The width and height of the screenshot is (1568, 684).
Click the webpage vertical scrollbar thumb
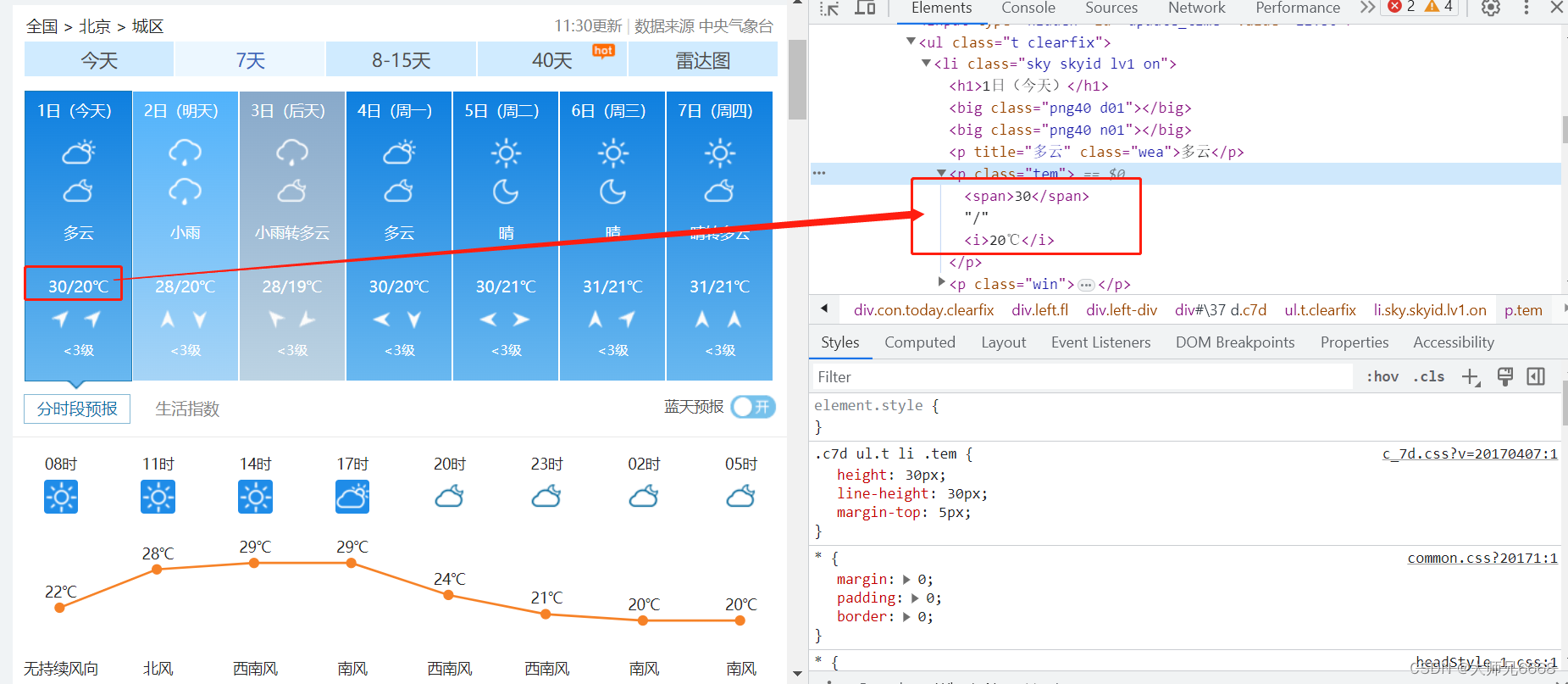pyautogui.click(x=796, y=79)
